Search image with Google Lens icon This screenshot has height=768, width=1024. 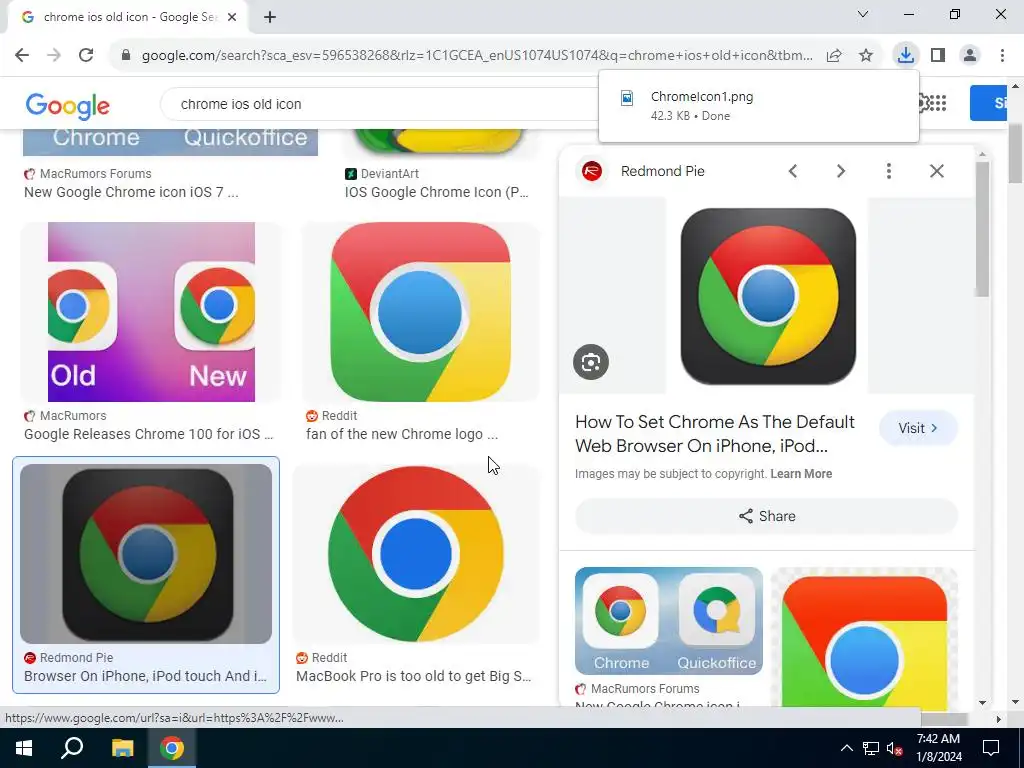(591, 362)
